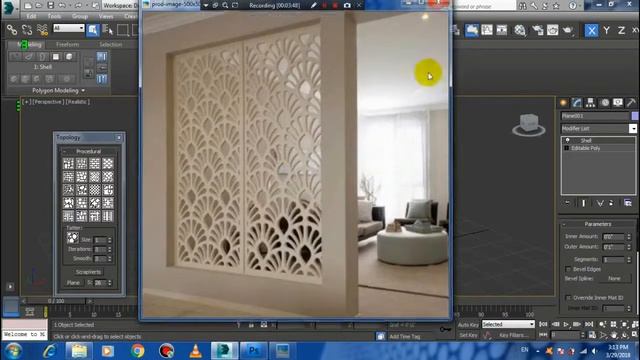Open the Selected key mode dropdown
Viewport: 640px width, 360px height.
click(x=508, y=324)
